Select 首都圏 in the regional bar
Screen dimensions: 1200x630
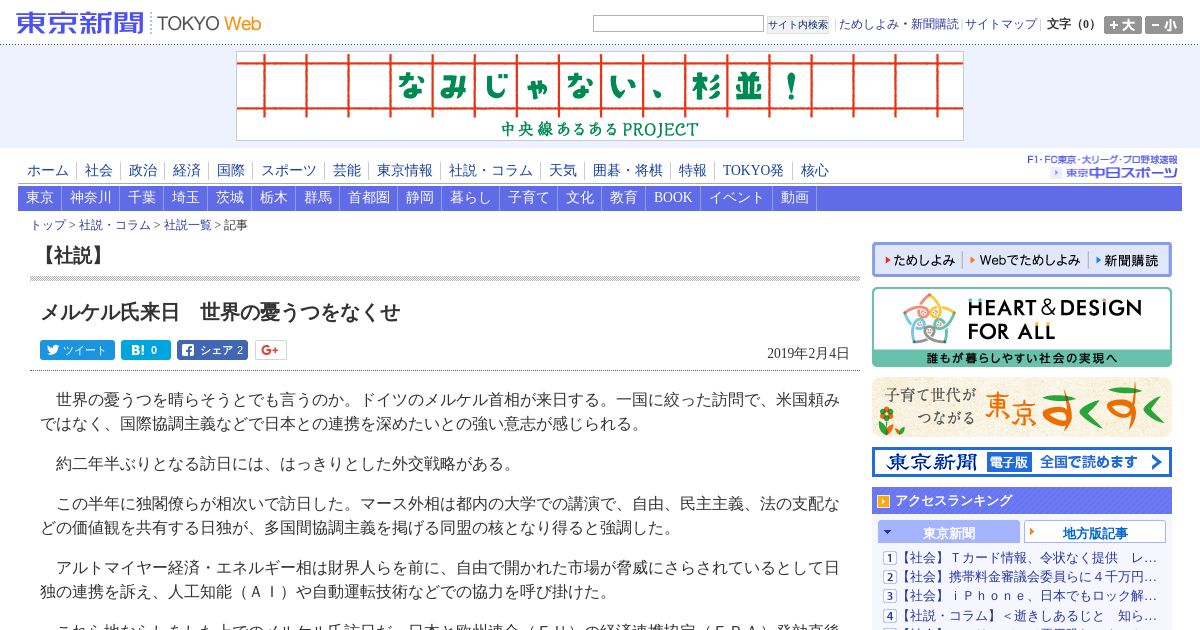click(369, 198)
